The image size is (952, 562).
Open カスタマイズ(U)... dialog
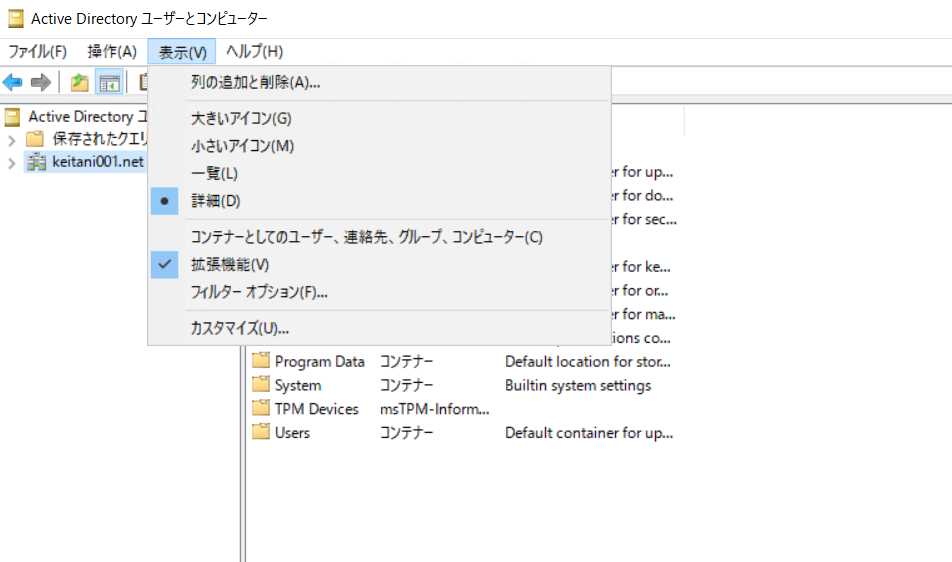(x=379, y=328)
